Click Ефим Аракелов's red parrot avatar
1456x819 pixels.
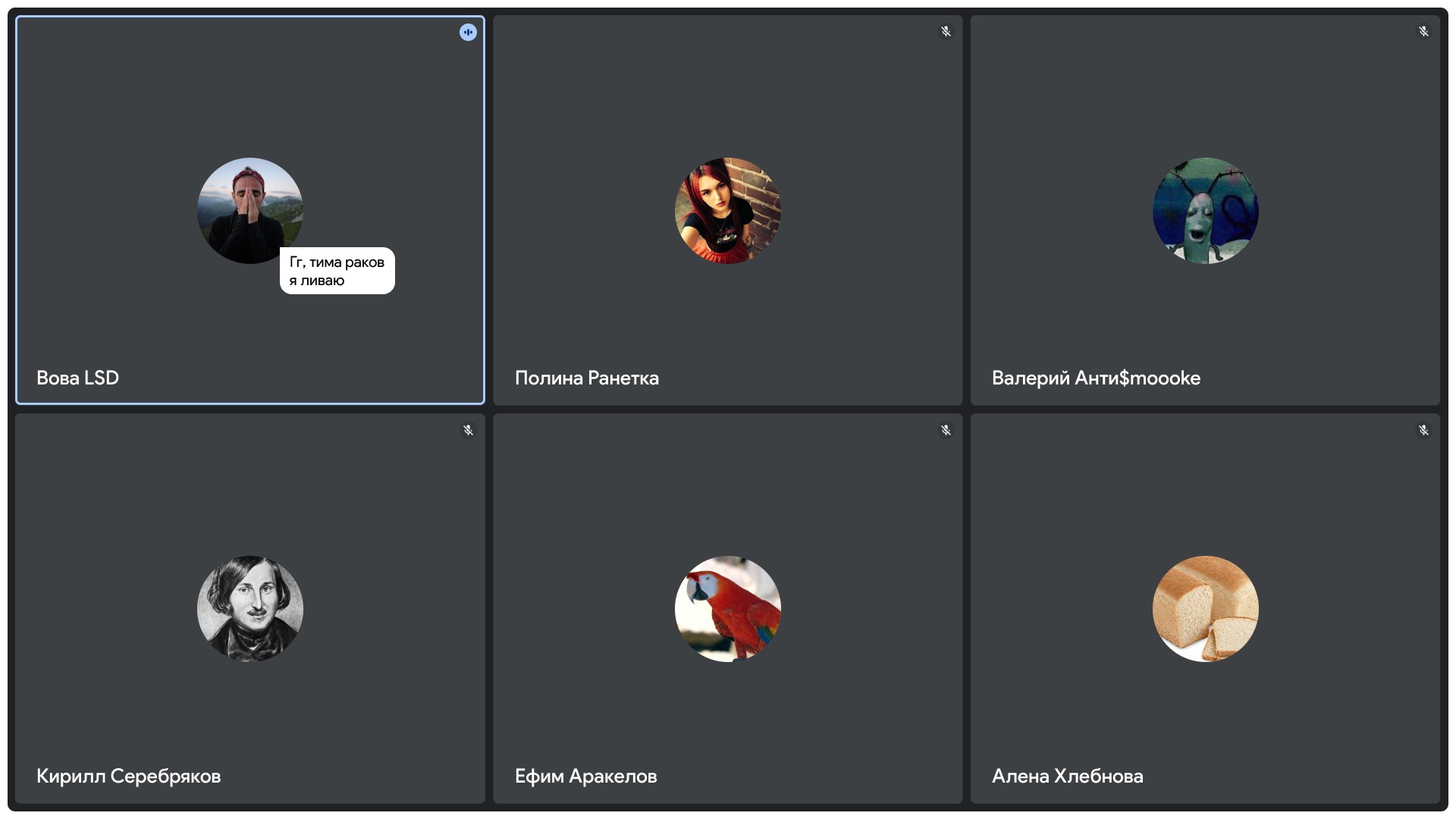tap(727, 608)
